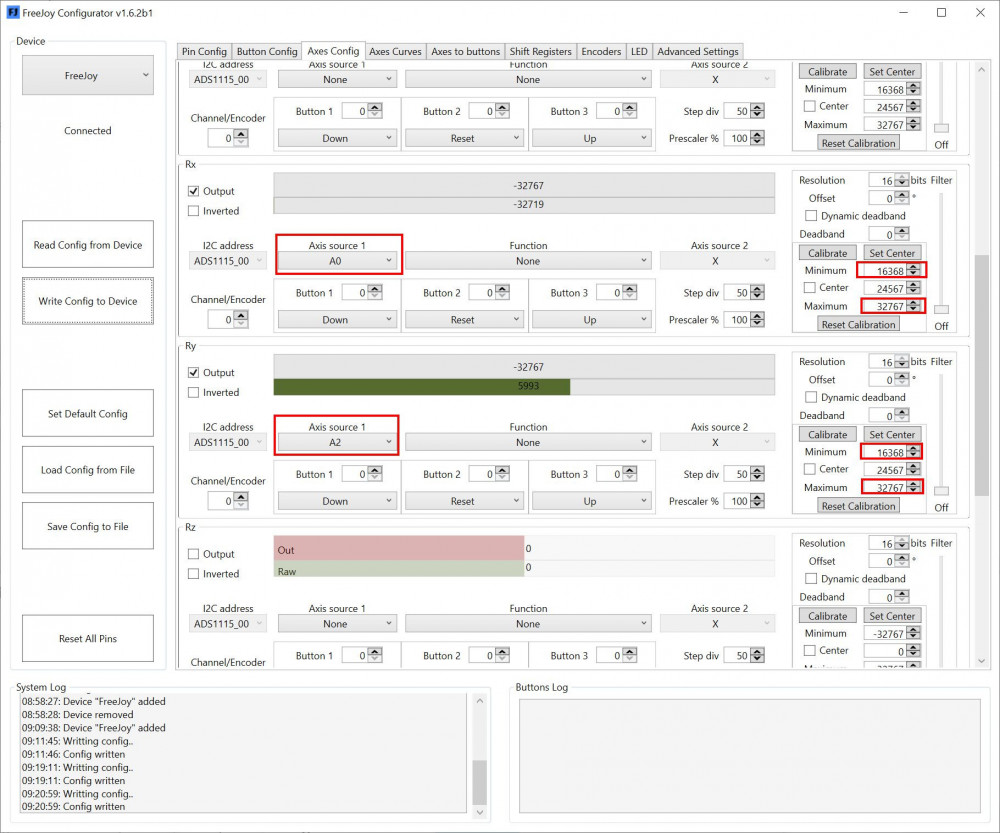This screenshot has width=1000, height=833.
Task: Increment the Rx Button 1 number spinner
Action: tap(374, 290)
